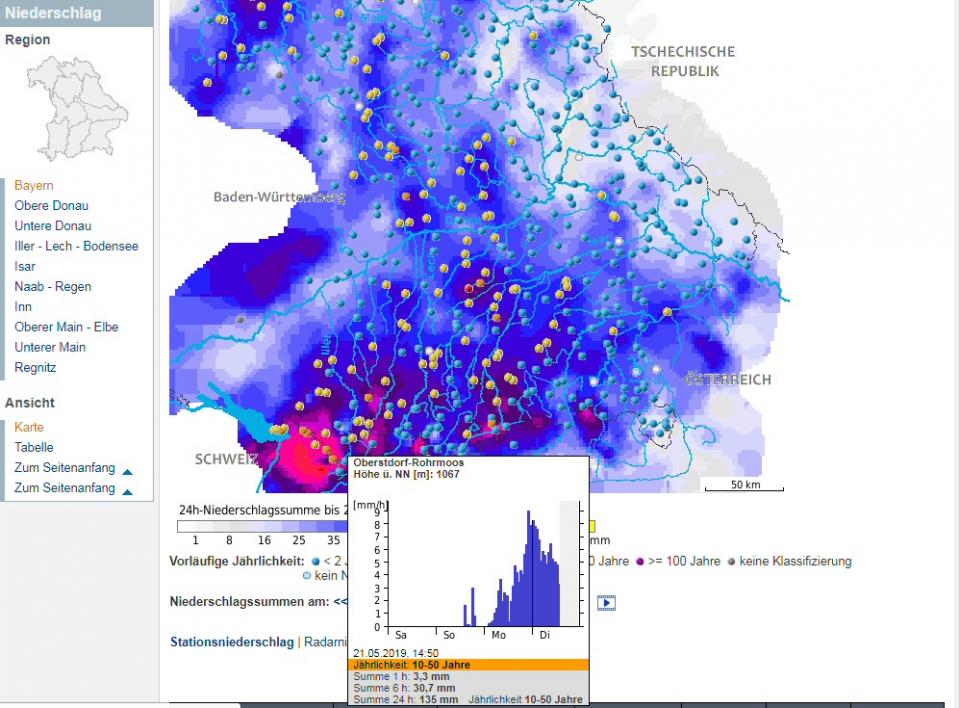This screenshot has width=960, height=708.
Task: Click the Bavaria region overview map
Action: (77, 108)
